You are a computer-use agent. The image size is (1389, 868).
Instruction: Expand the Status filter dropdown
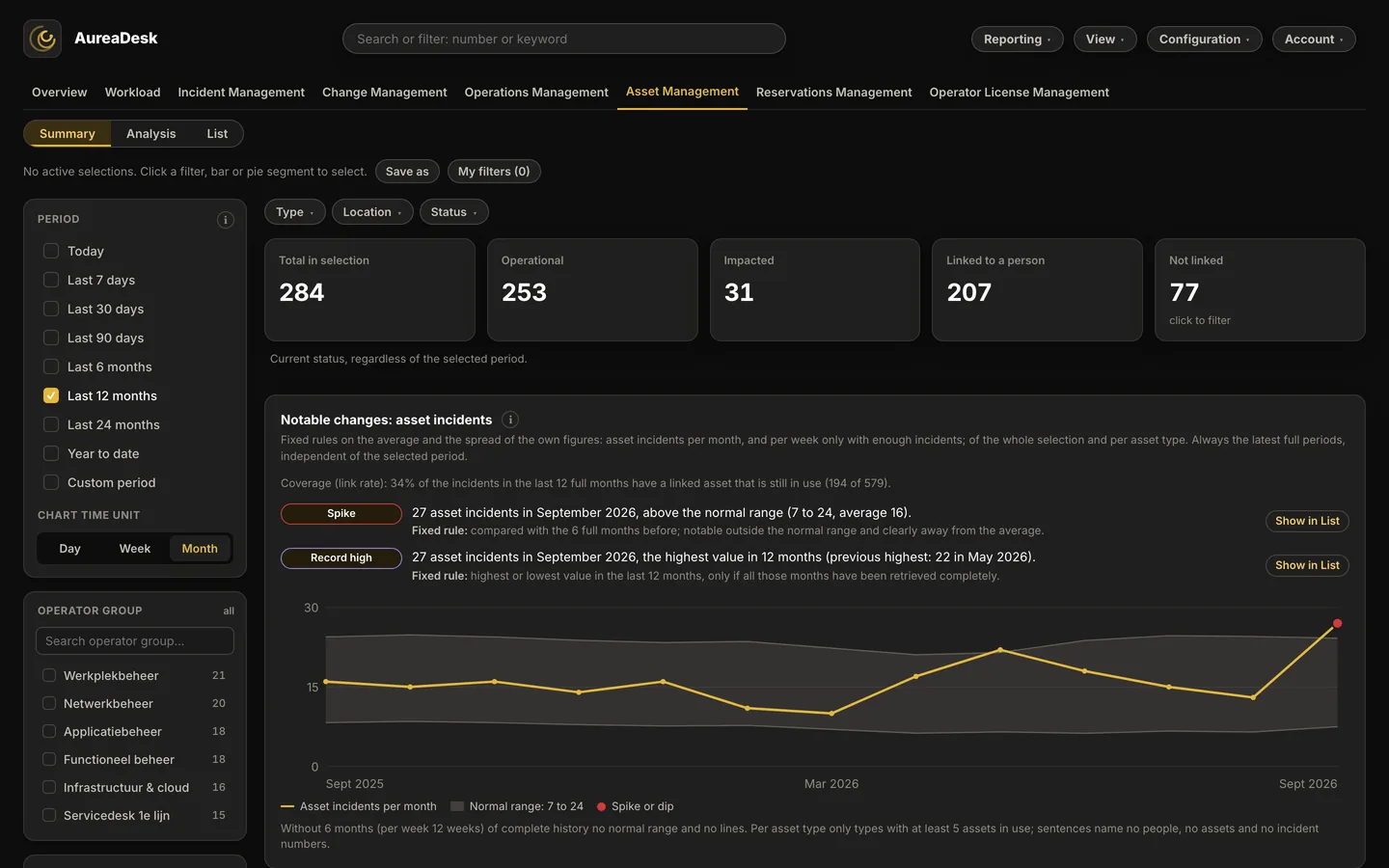(454, 212)
